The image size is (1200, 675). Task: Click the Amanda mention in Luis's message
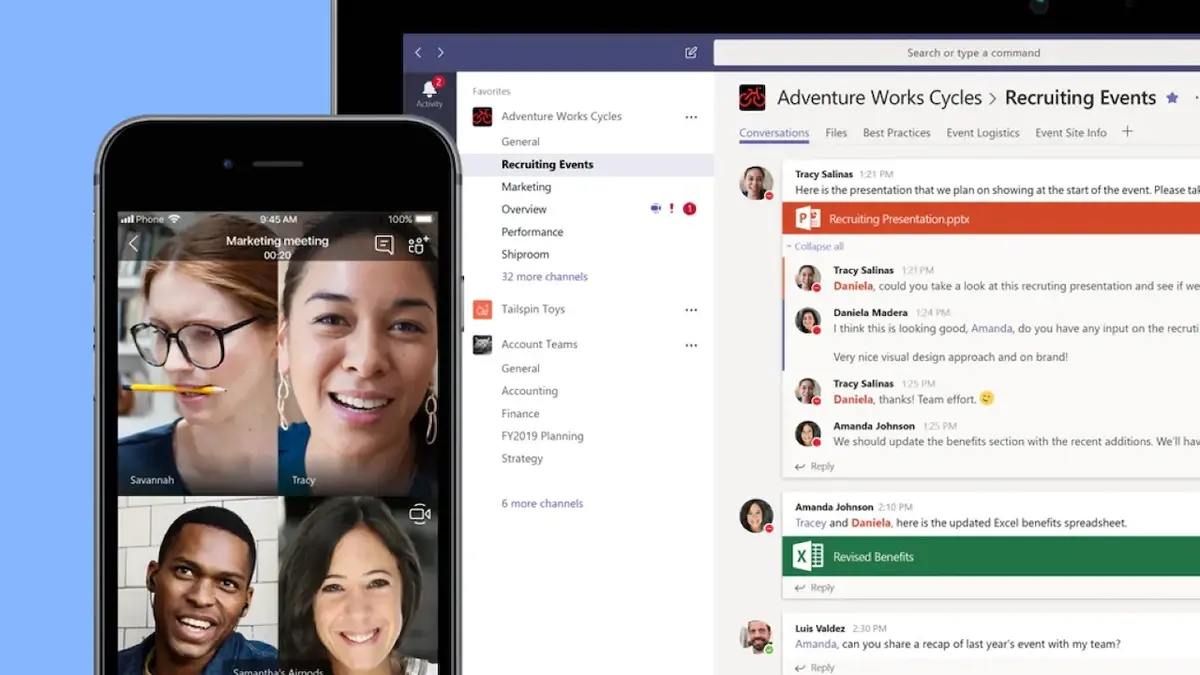[x=815, y=644]
